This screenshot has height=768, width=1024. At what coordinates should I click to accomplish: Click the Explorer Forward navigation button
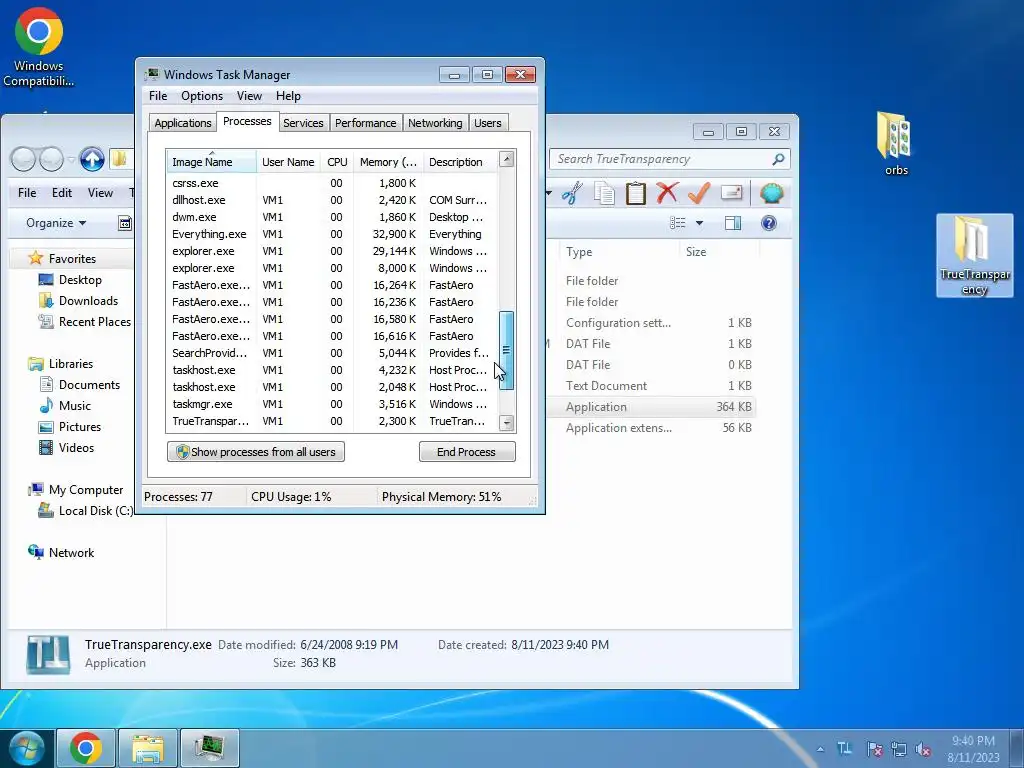click(x=51, y=159)
